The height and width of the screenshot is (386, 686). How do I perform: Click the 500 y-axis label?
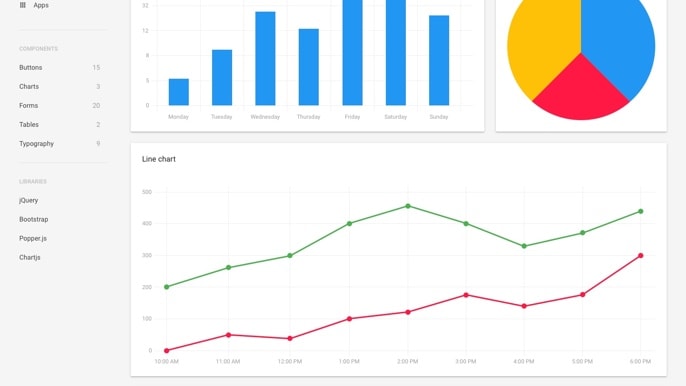point(147,192)
